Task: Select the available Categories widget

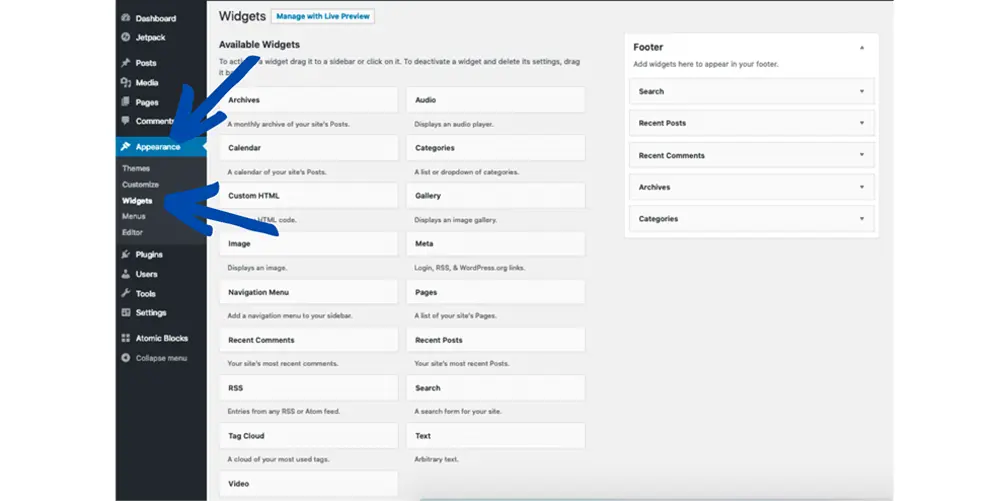Action: [x=496, y=148]
